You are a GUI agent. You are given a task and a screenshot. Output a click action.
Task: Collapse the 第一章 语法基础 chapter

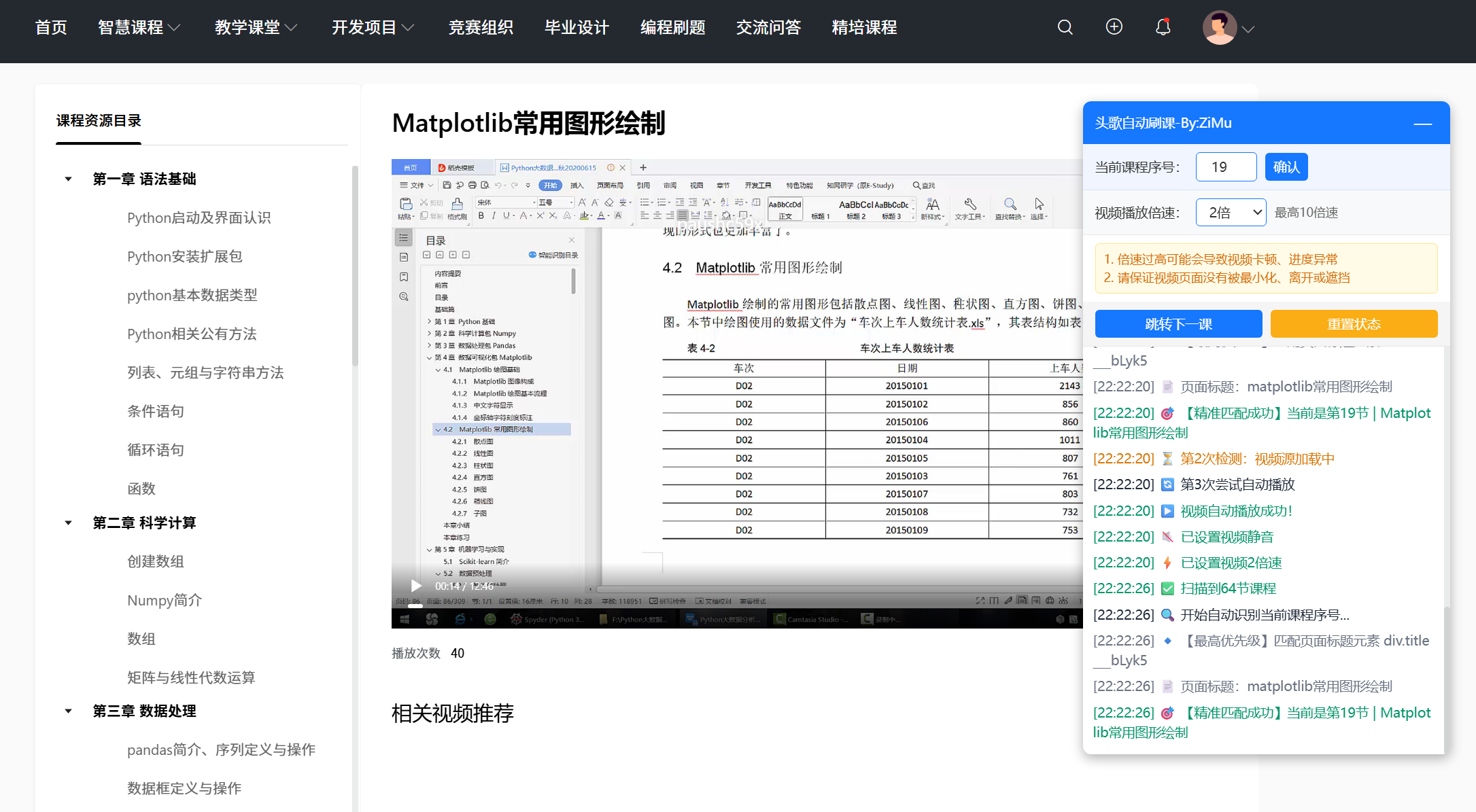coord(68,178)
